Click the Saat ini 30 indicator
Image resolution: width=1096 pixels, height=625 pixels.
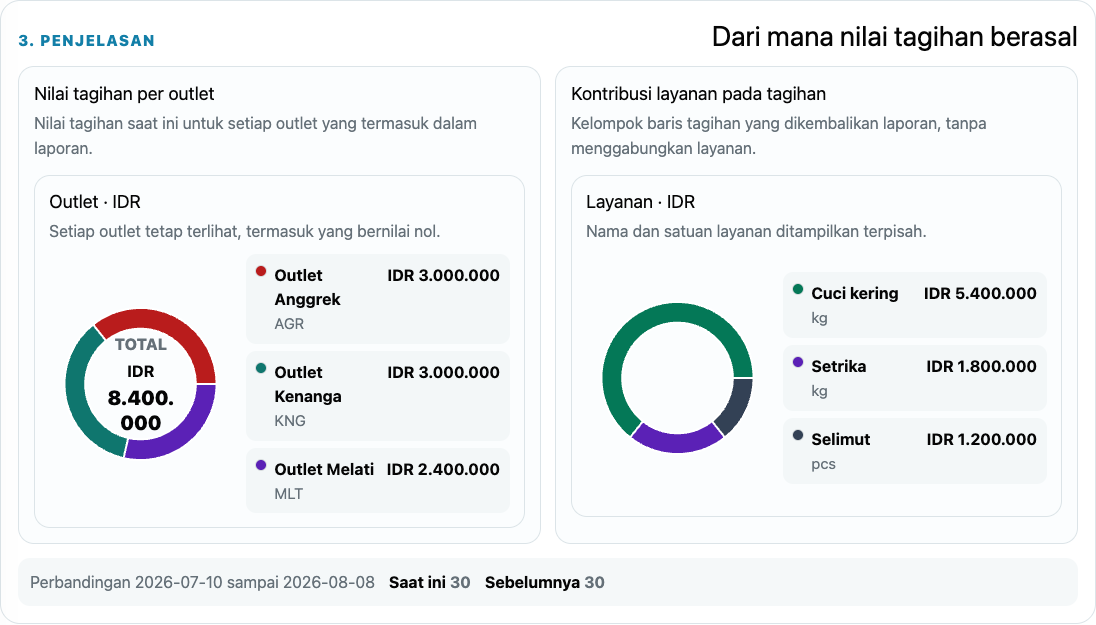[429, 582]
